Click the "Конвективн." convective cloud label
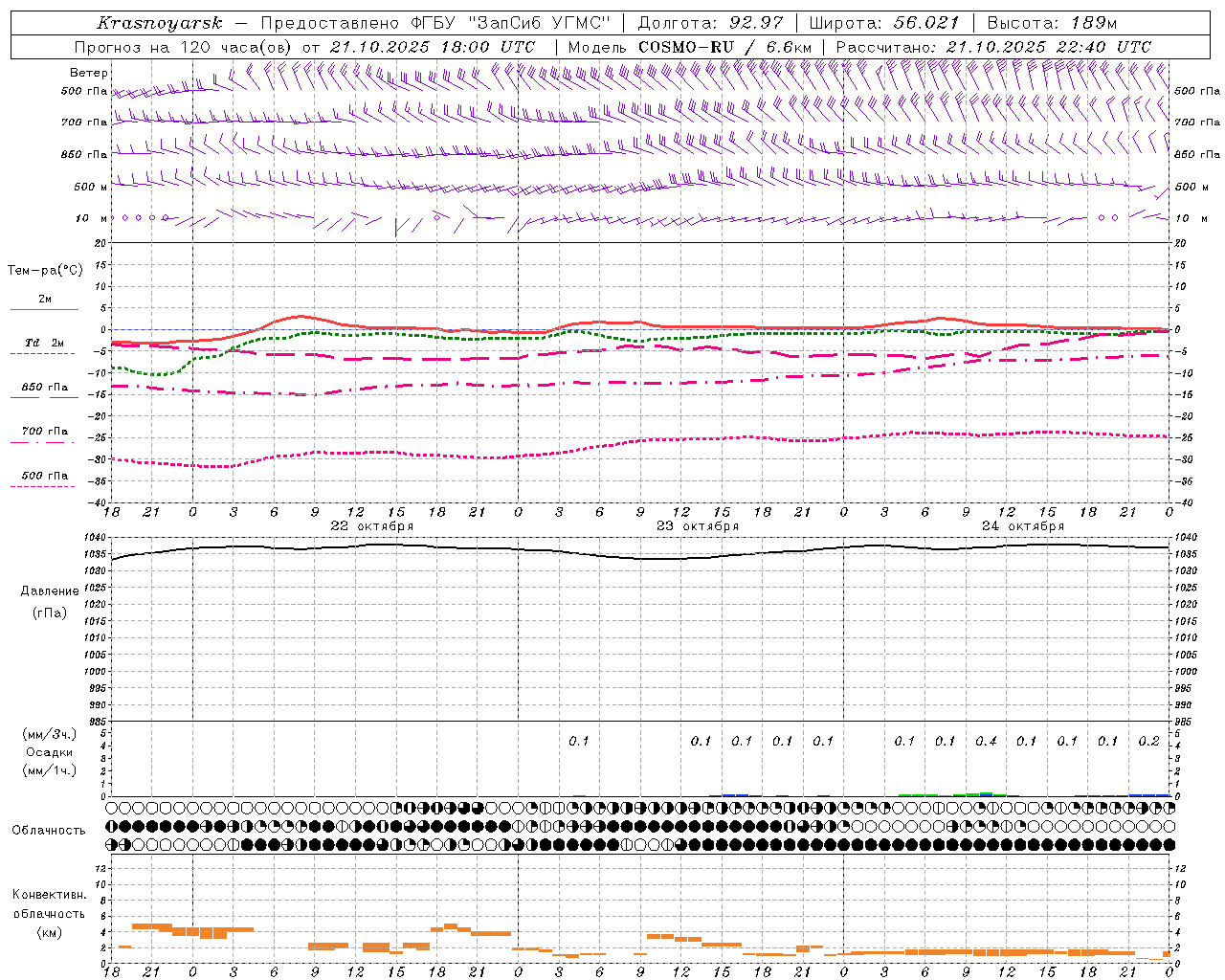This screenshot has height=980, width=1225. (x=50, y=895)
